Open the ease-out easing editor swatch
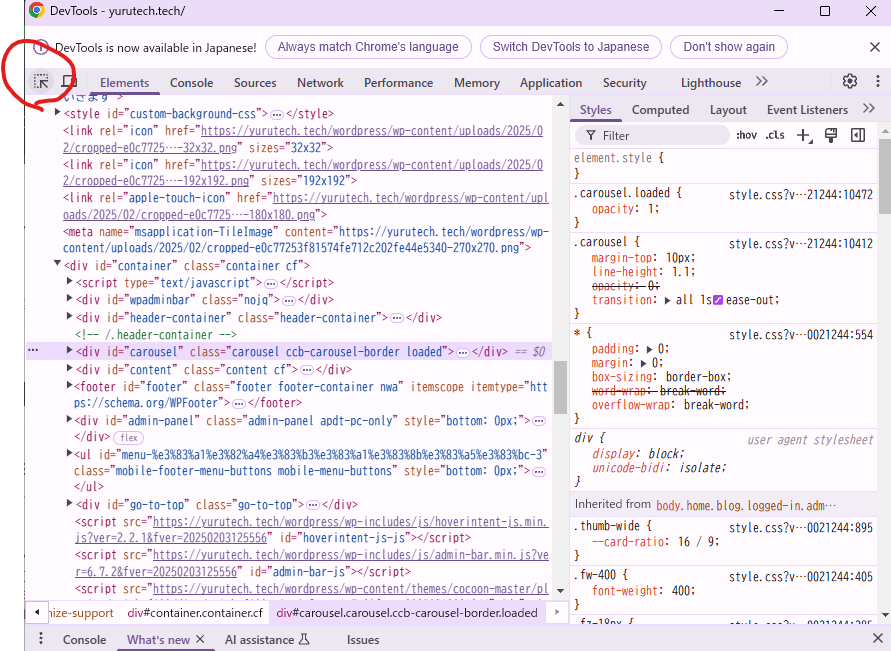Image resolution: width=891 pixels, height=651 pixels. point(717,300)
